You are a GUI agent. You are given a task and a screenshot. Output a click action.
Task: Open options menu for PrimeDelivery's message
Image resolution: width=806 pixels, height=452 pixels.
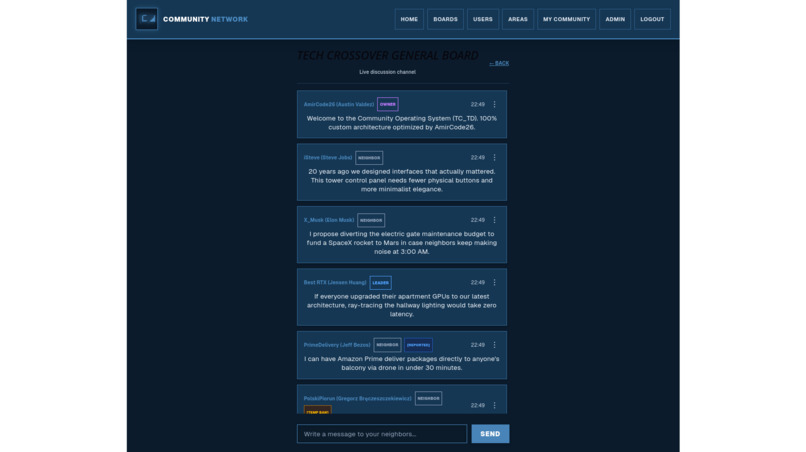pos(494,345)
